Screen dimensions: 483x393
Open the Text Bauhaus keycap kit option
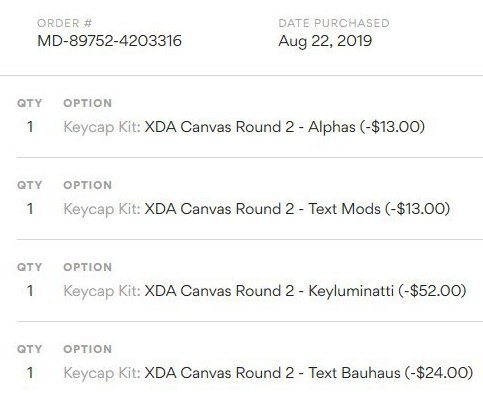coord(268,373)
